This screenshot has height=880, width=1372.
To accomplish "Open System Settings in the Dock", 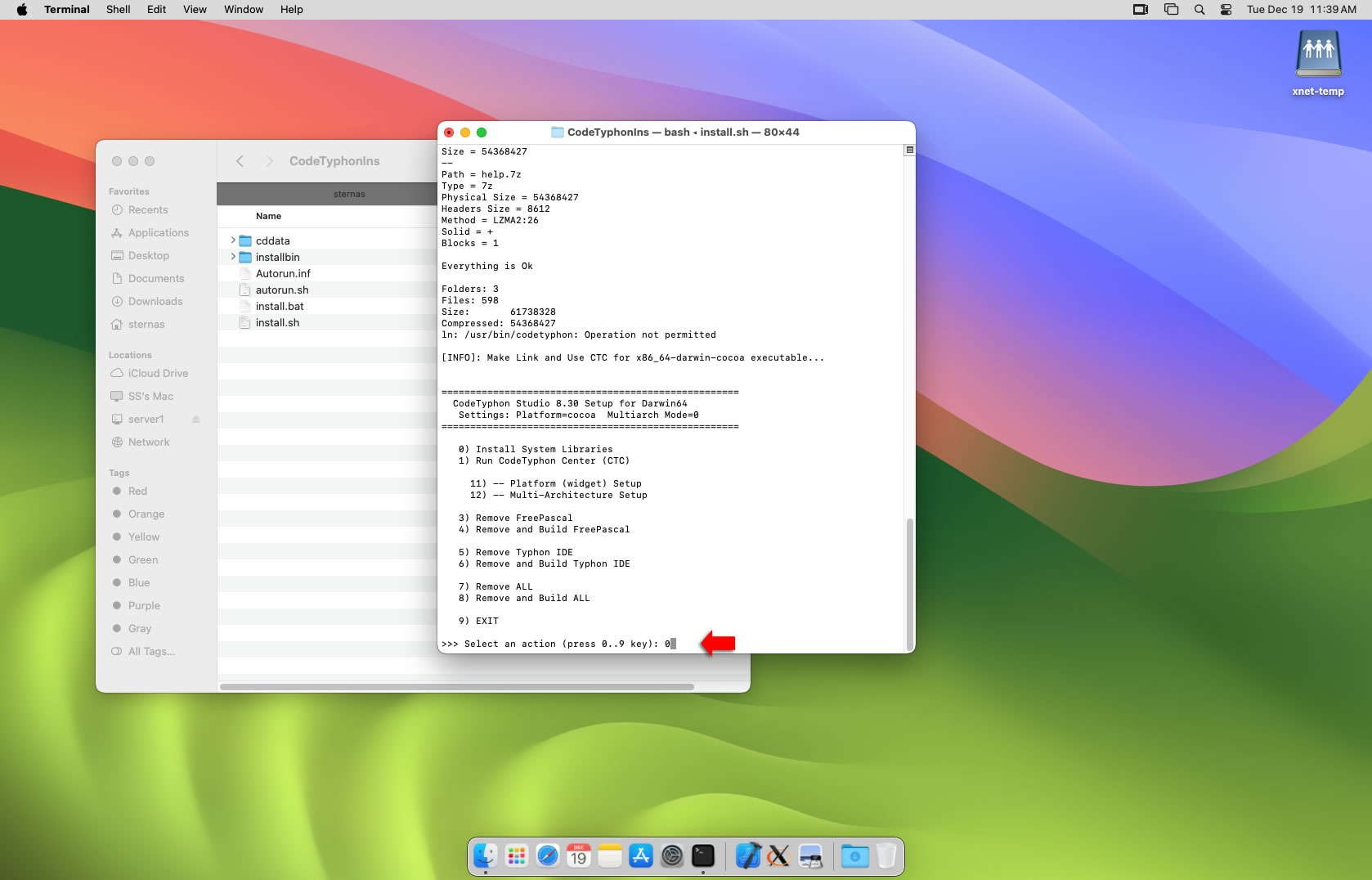I will click(x=672, y=856).
